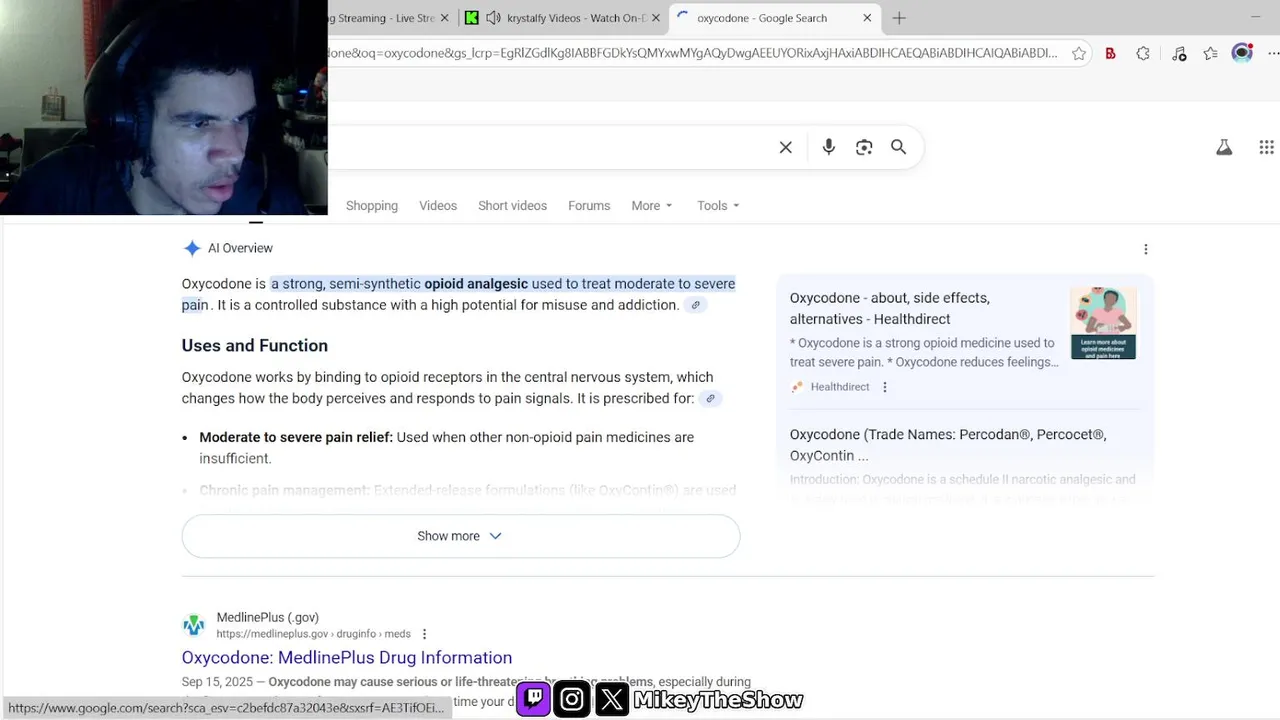This screenshot has width=1280, height=720.
Task: Open MedlinePlus result three-dot menu
Action: [x=424, y=634]
